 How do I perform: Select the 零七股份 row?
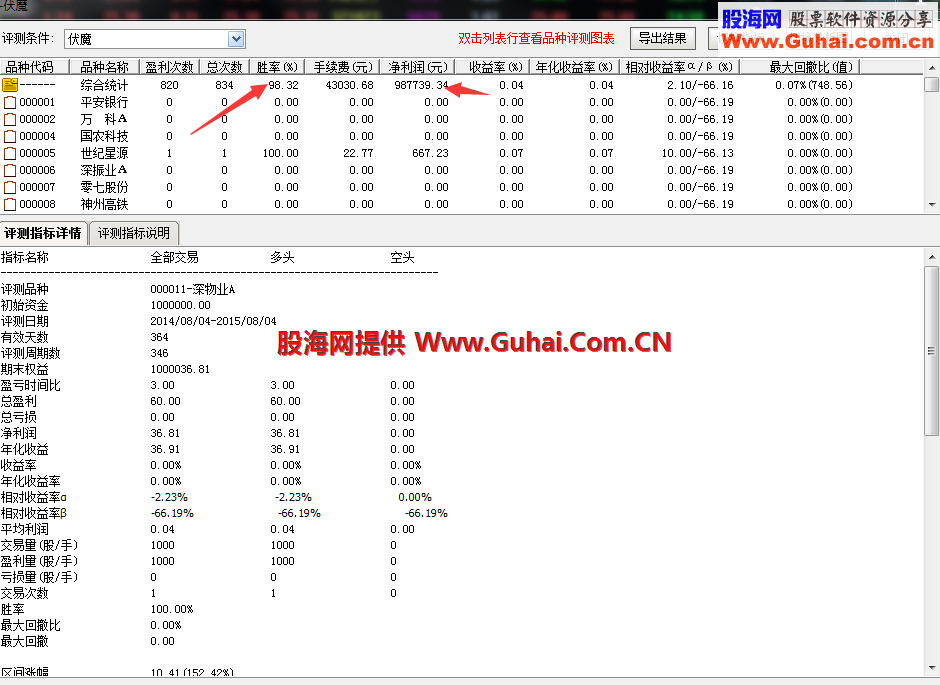(x=462, y=187)
